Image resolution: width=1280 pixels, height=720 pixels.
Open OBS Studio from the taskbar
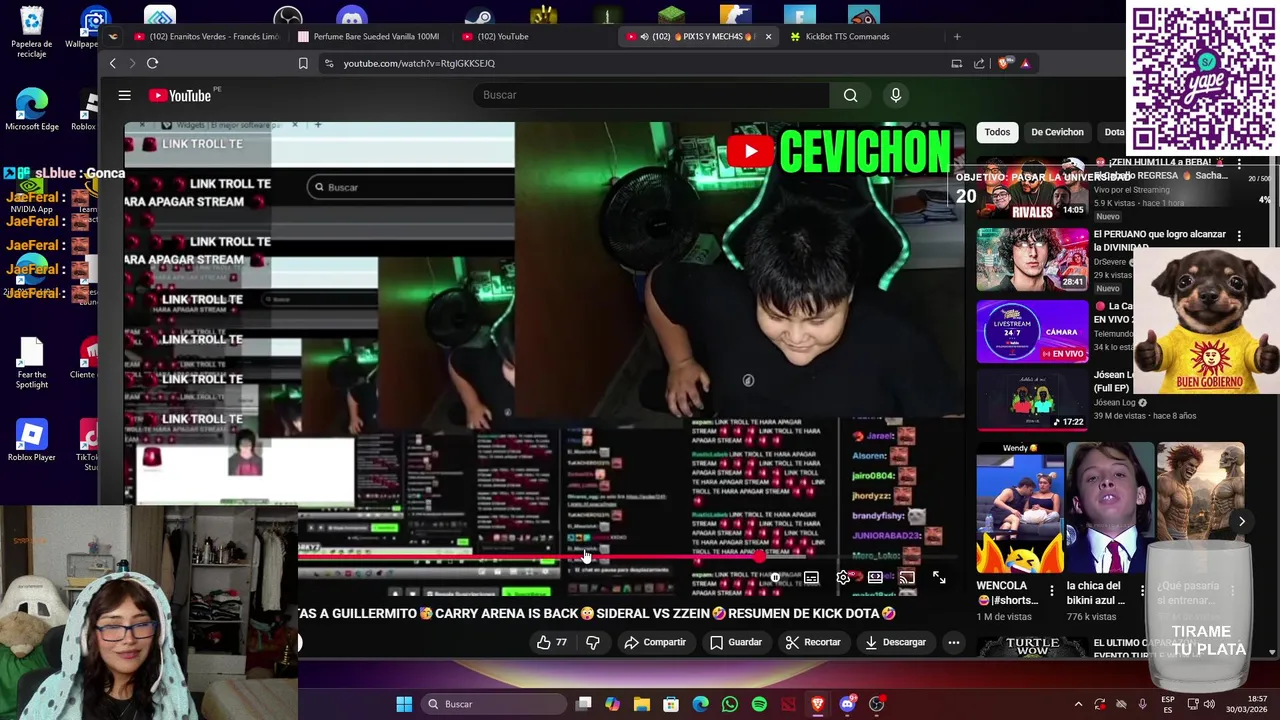(x=877, y=704)
